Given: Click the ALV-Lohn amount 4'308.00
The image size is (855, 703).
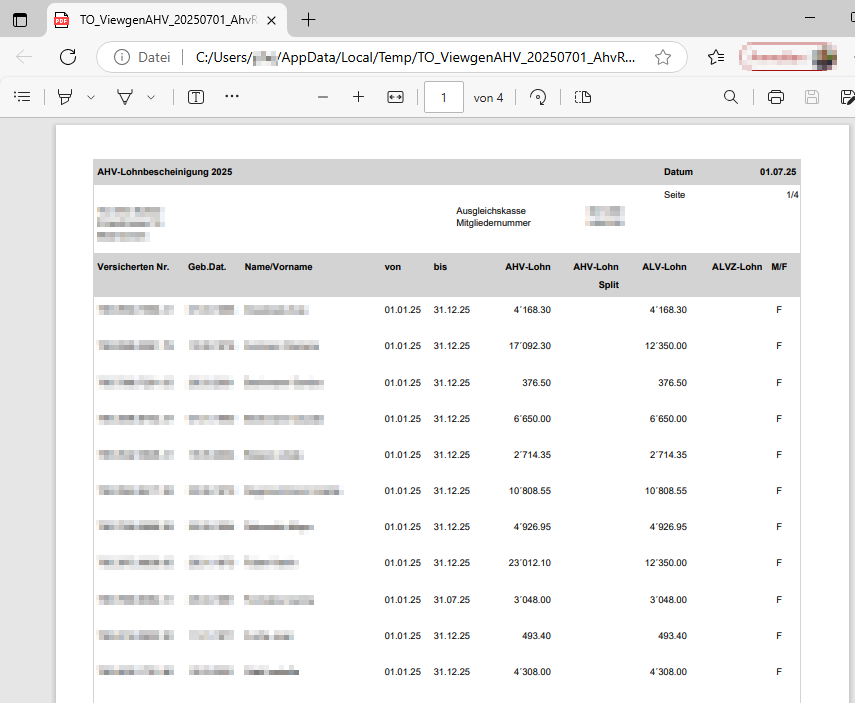Looking at the screenshot, I should point(668,672).
